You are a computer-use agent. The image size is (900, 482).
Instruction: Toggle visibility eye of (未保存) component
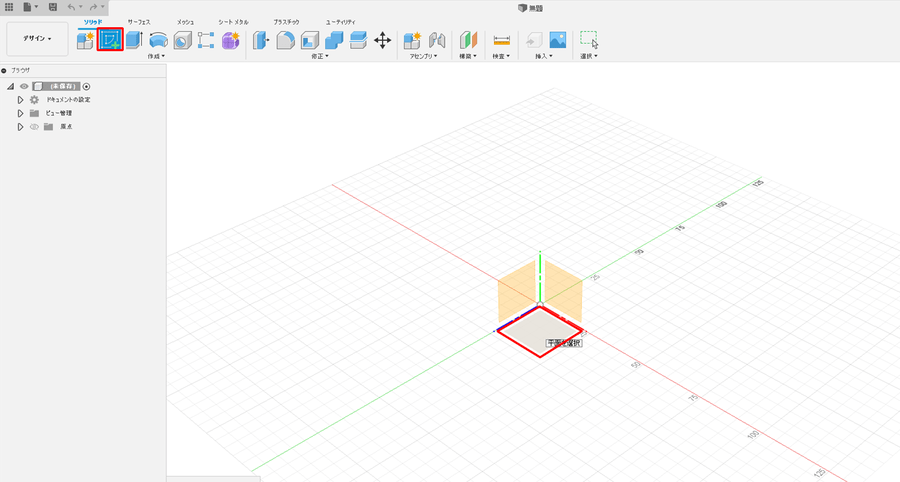click(x=24, y=87)
